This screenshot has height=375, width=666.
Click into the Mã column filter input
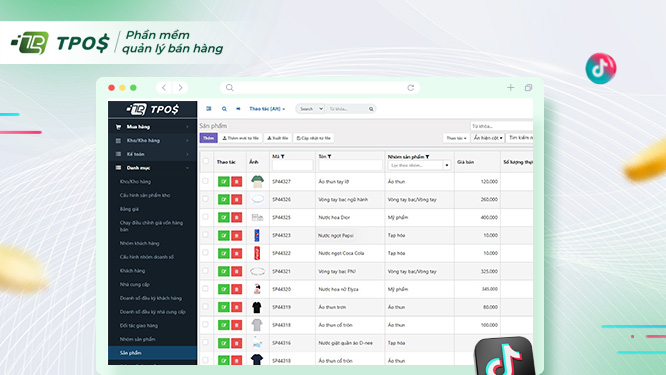(x=292, y=165)
